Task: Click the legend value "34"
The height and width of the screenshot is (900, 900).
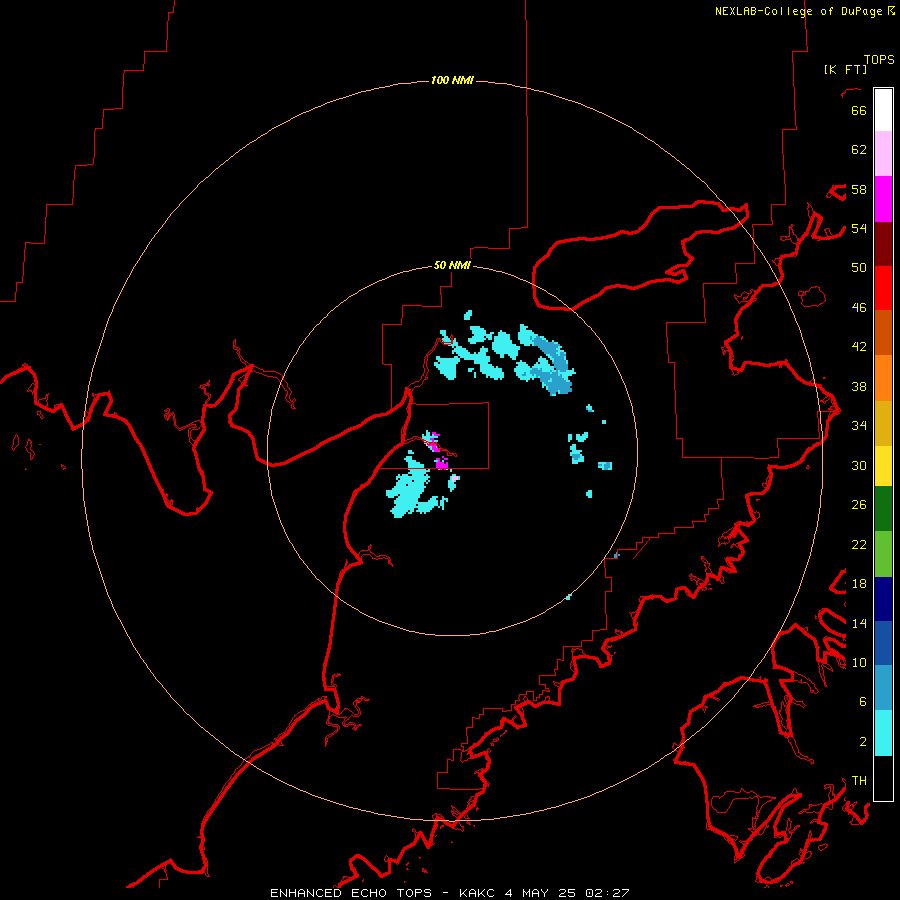Action: tap(859, 426)
